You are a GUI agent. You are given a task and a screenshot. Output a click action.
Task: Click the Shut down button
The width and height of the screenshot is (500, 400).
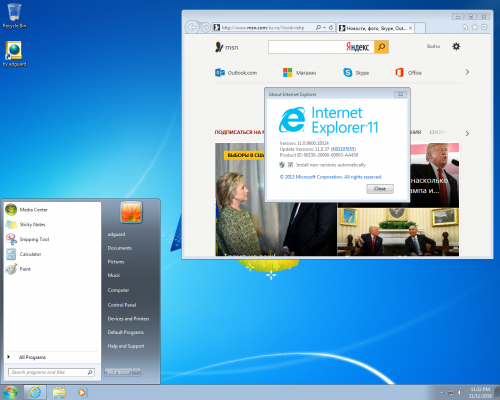tap(118, 372)
